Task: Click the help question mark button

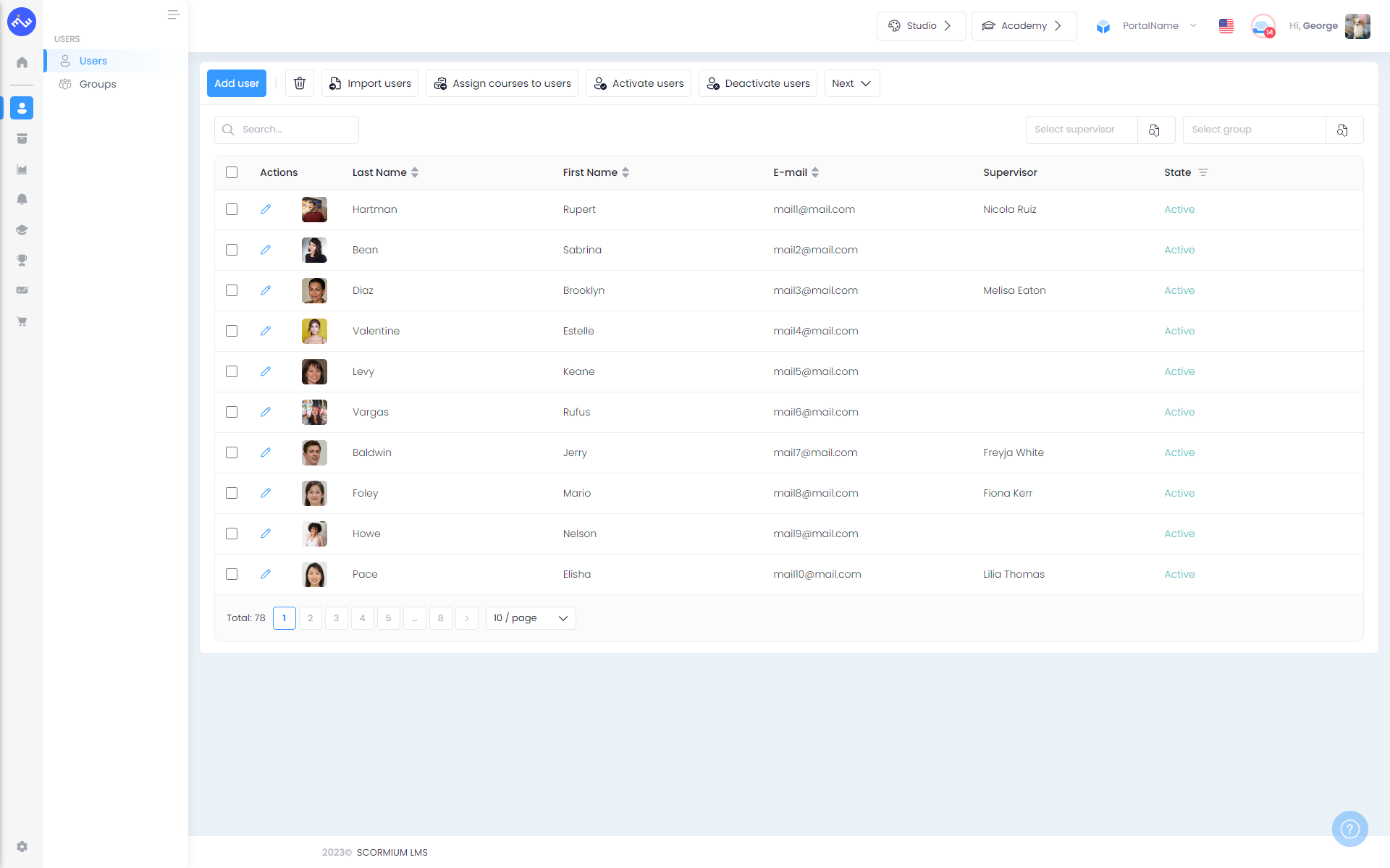Action: tap(1349, 828)
